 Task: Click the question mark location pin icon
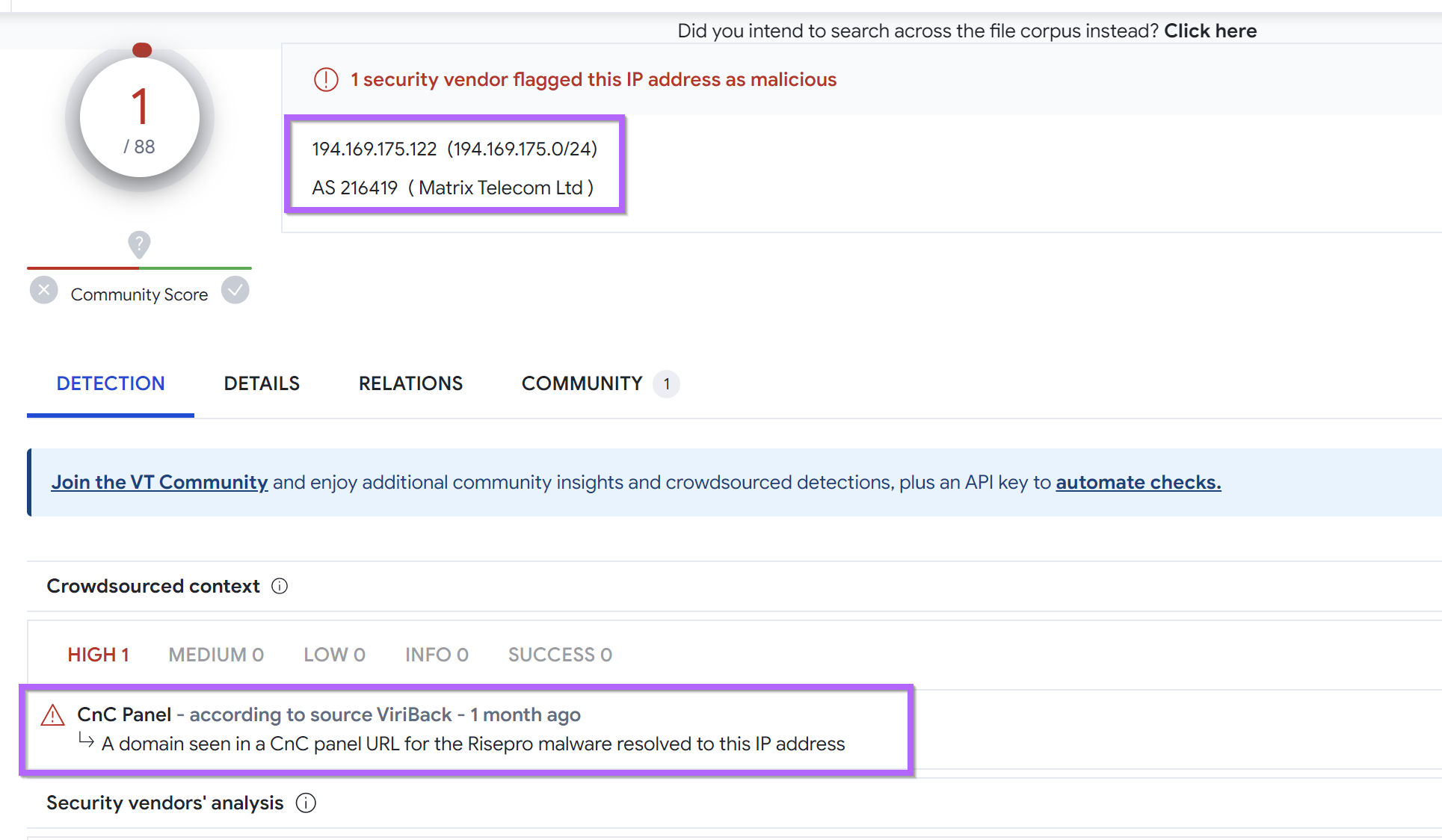pyautogui.click(x=139, y=244)
